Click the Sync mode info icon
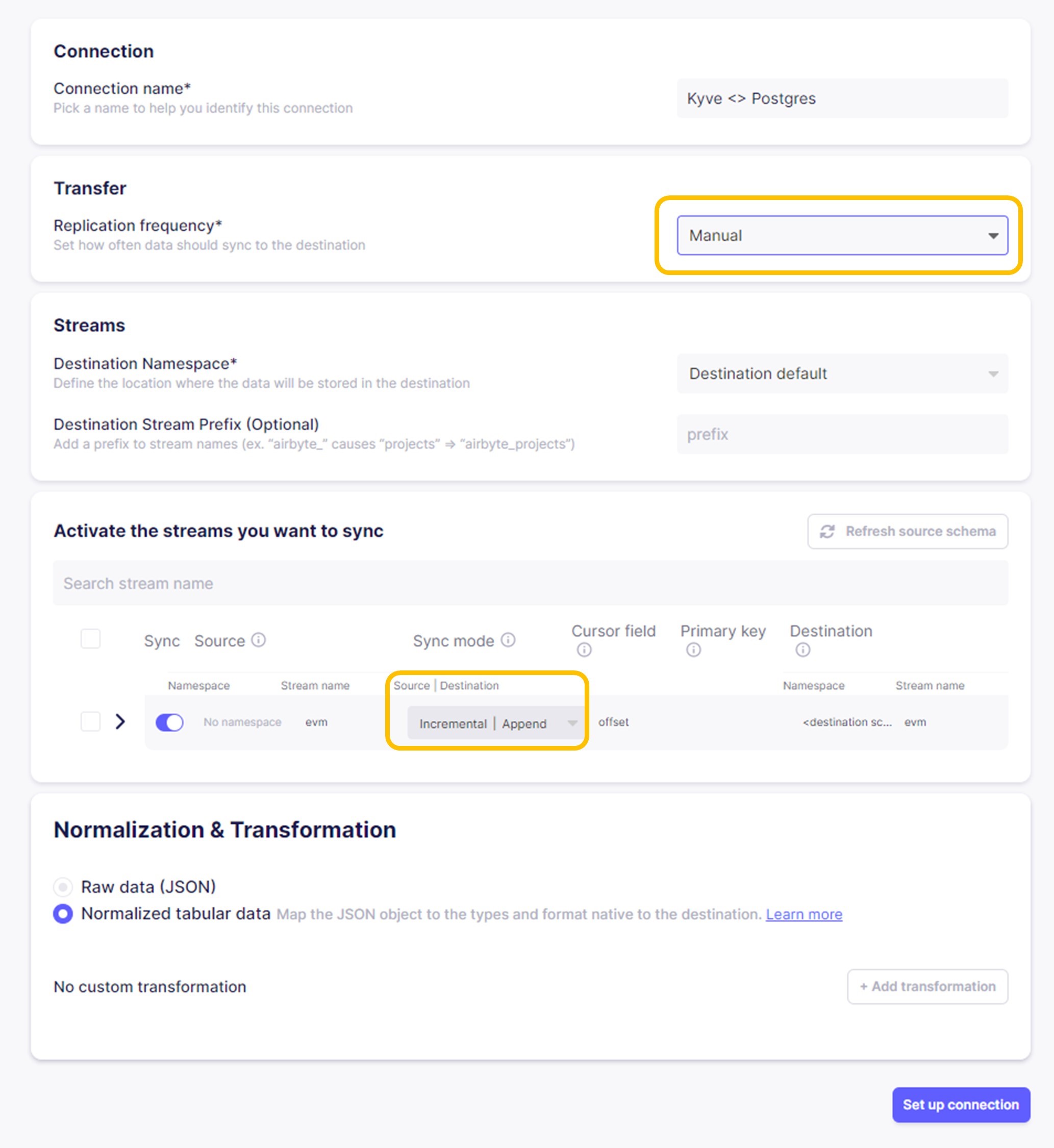 508,640
